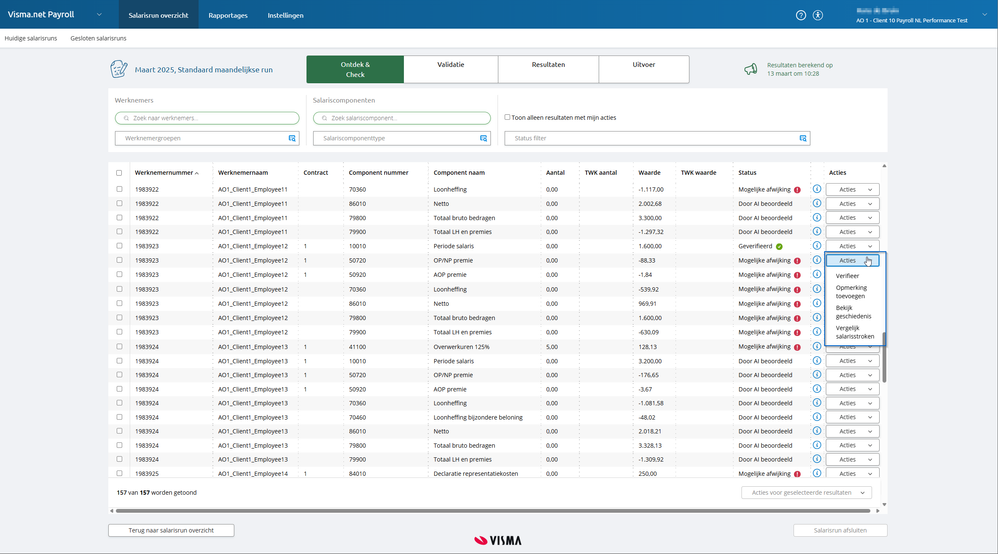Click green verified icon on Geverifieerd row
The width and height of the screenshot is (998, 554).
[x=779, y=246]
